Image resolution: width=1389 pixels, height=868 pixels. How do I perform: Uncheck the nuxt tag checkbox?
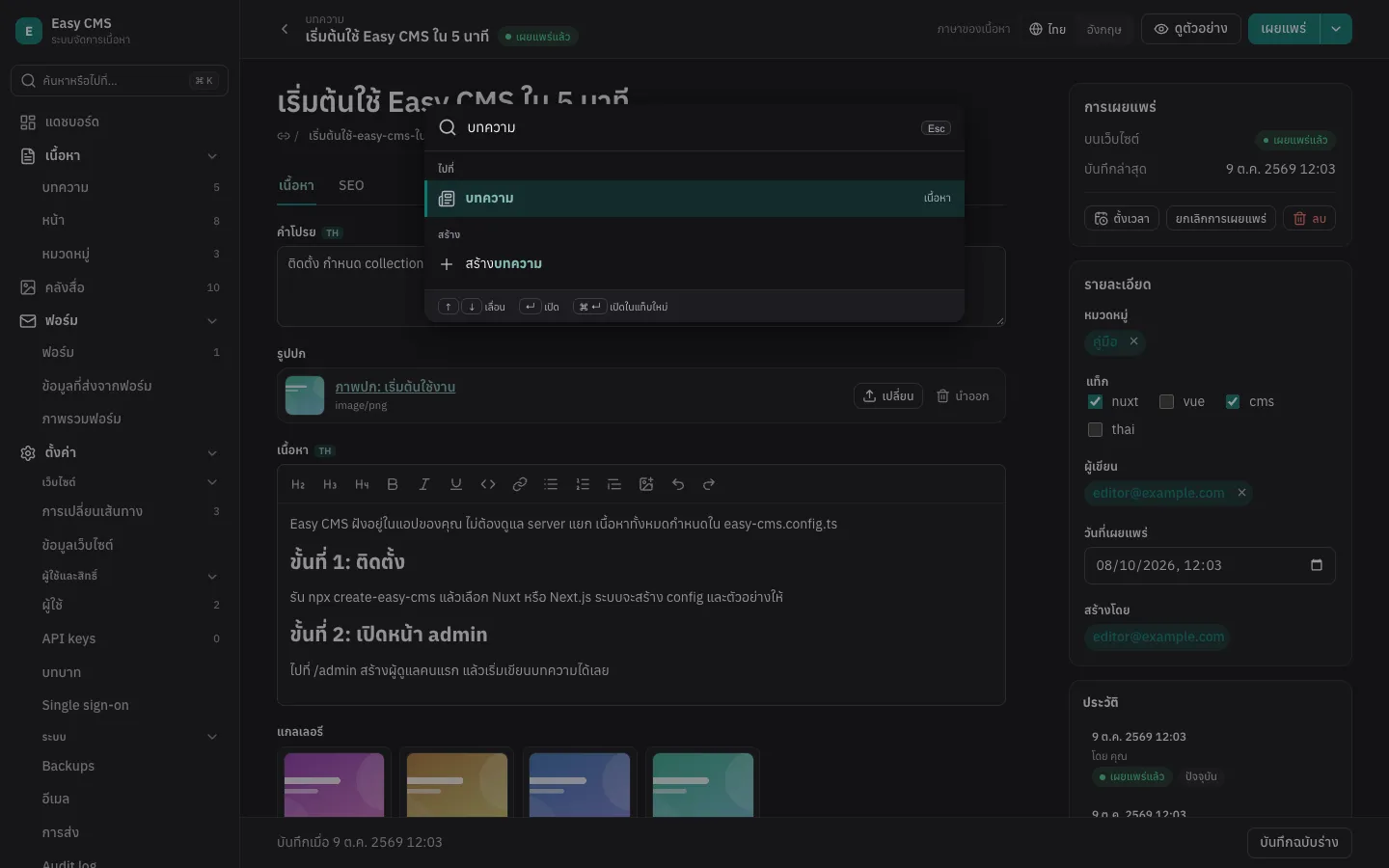click(1095, 401)
